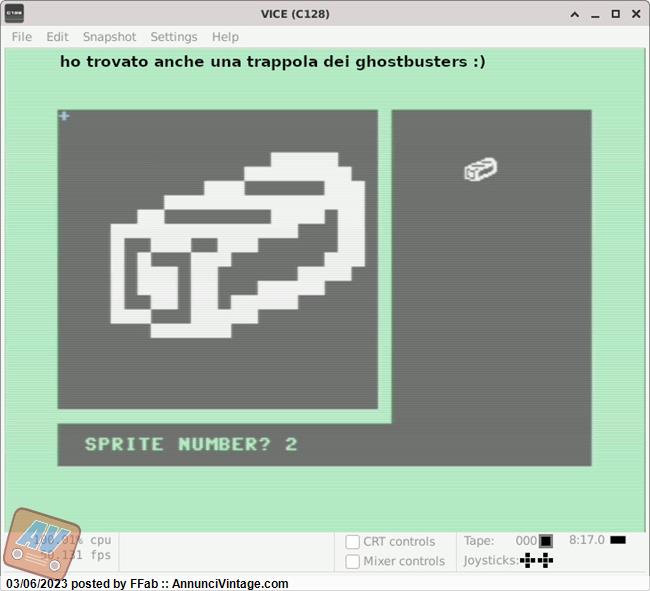Click the 8:17.0 drive status text
The width and height of the screenshot is (650, 591).
click(x=587, y=540)
